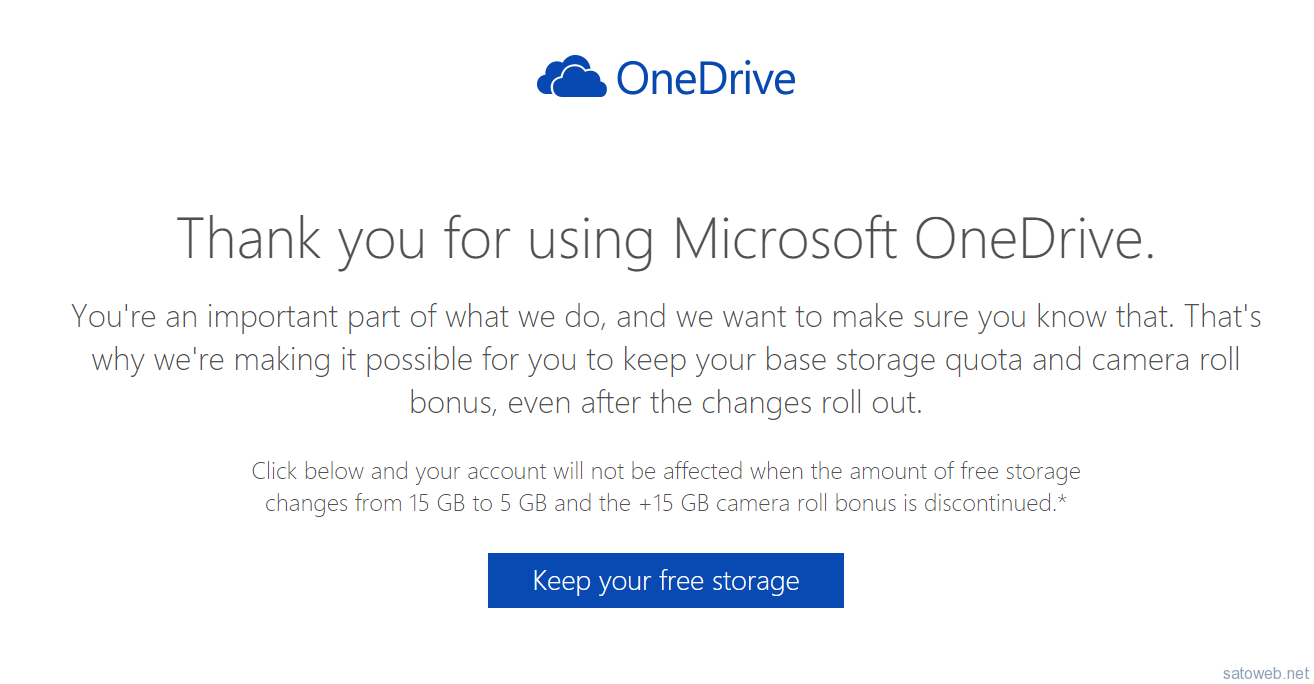Click the +15 GB camera roll bonus text
Viewport: 1314px width, 684px height.
pos(766,503)
